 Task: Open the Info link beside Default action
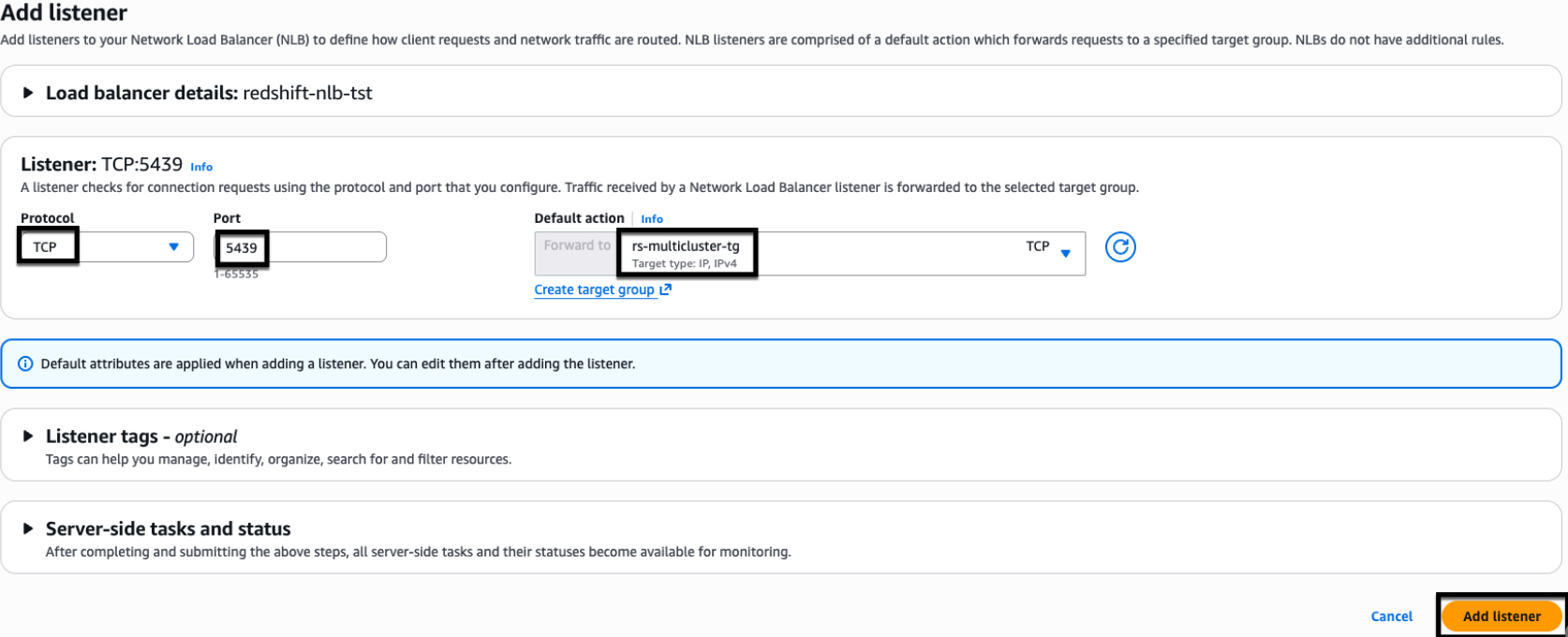click(652, 219)
